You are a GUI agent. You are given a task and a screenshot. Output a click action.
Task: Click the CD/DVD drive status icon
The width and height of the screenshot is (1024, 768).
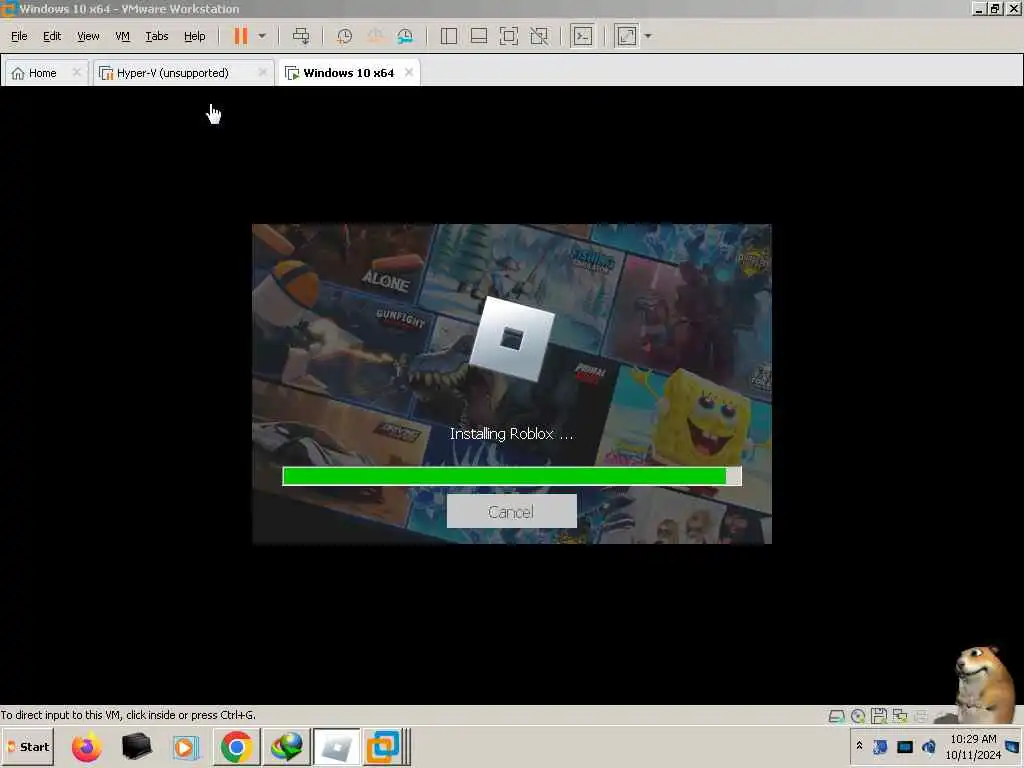[x=858, y=716]
